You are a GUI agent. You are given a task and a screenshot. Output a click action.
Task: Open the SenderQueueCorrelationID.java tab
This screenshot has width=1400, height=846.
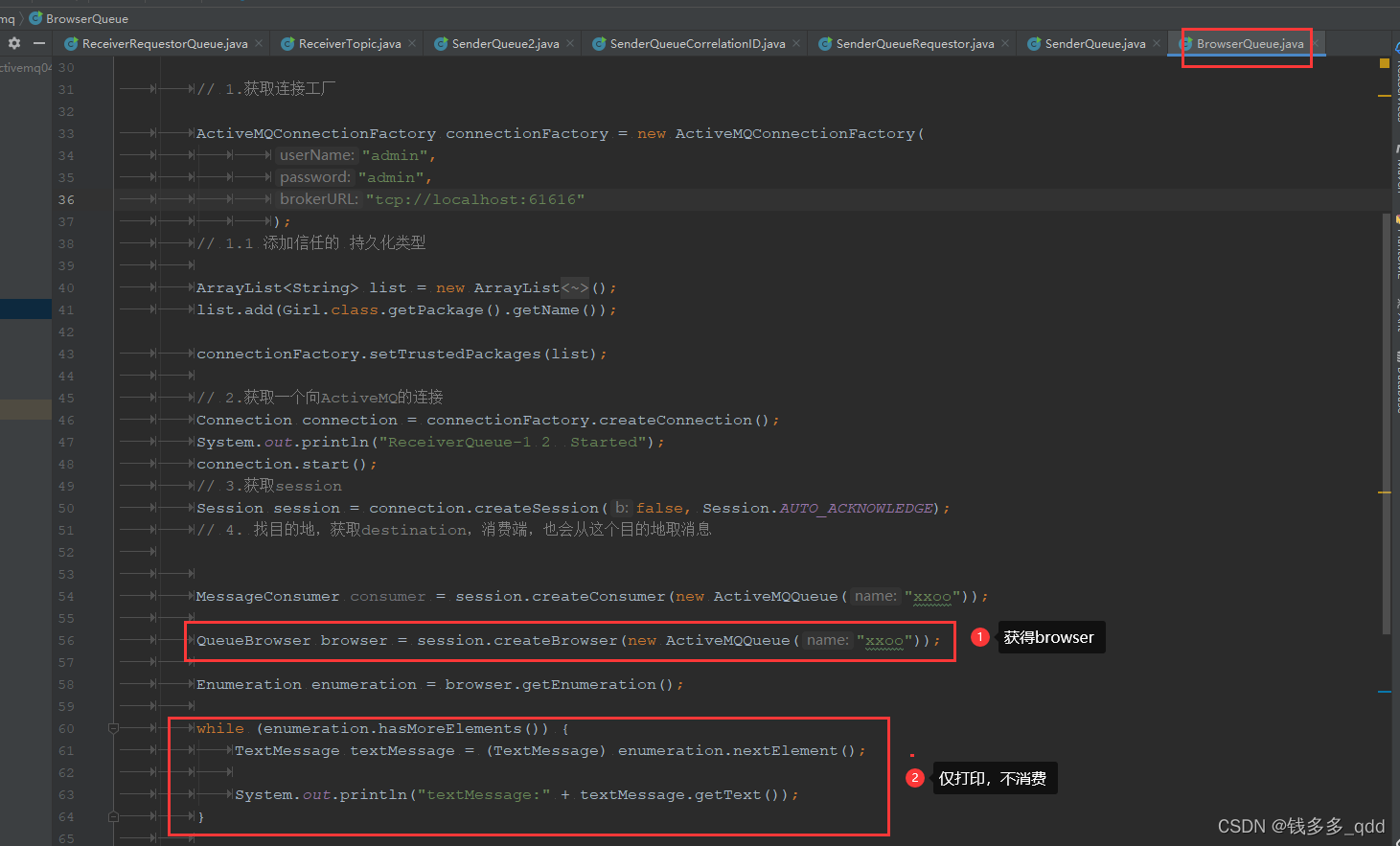pos(698,44)
